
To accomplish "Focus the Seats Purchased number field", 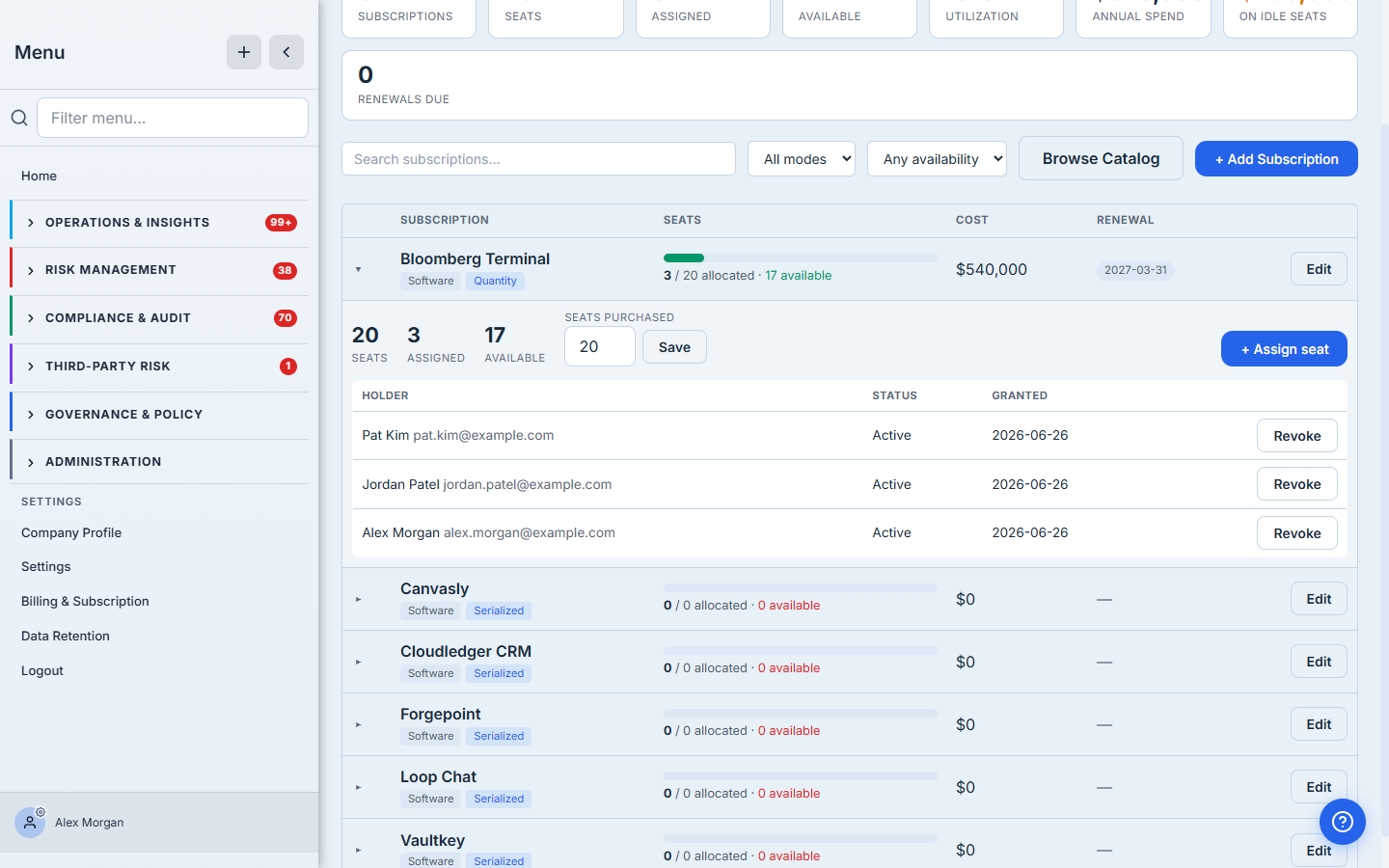I will pos(600,346).
